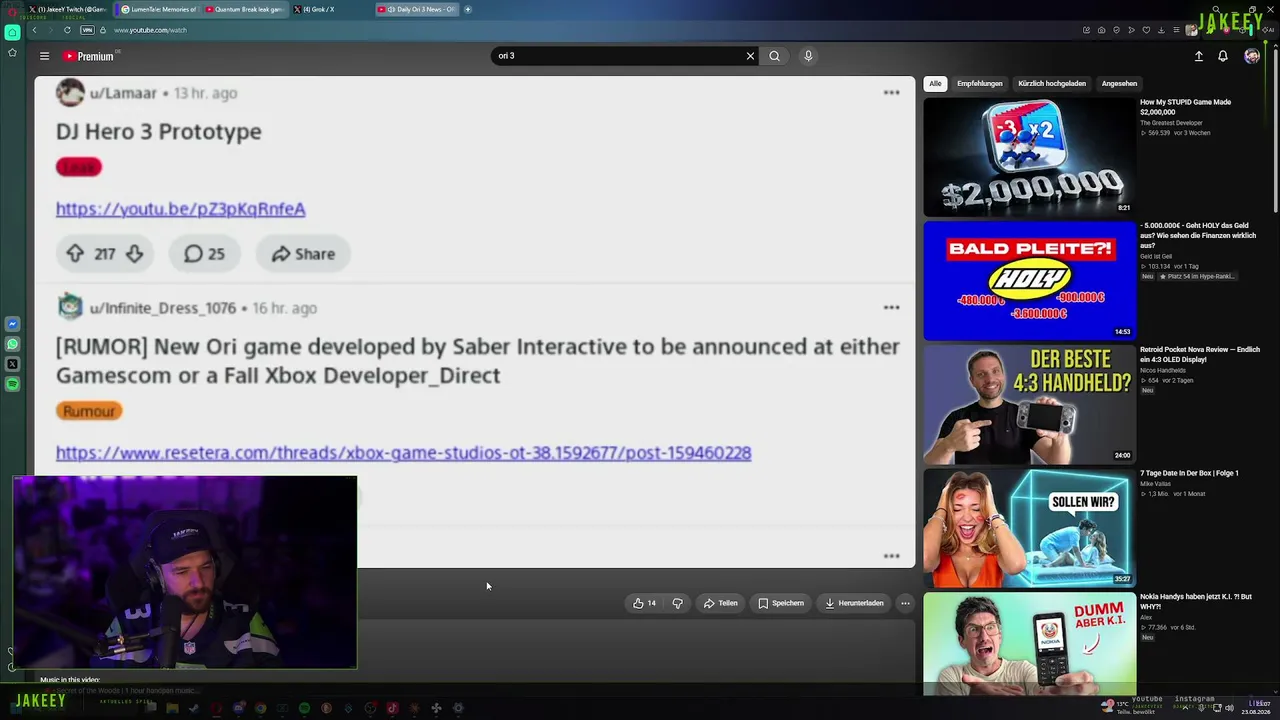This screenshot has height=720, width=1280.
Task: Open the taskbar weather widget showing 13°C
Action: 1128,707
